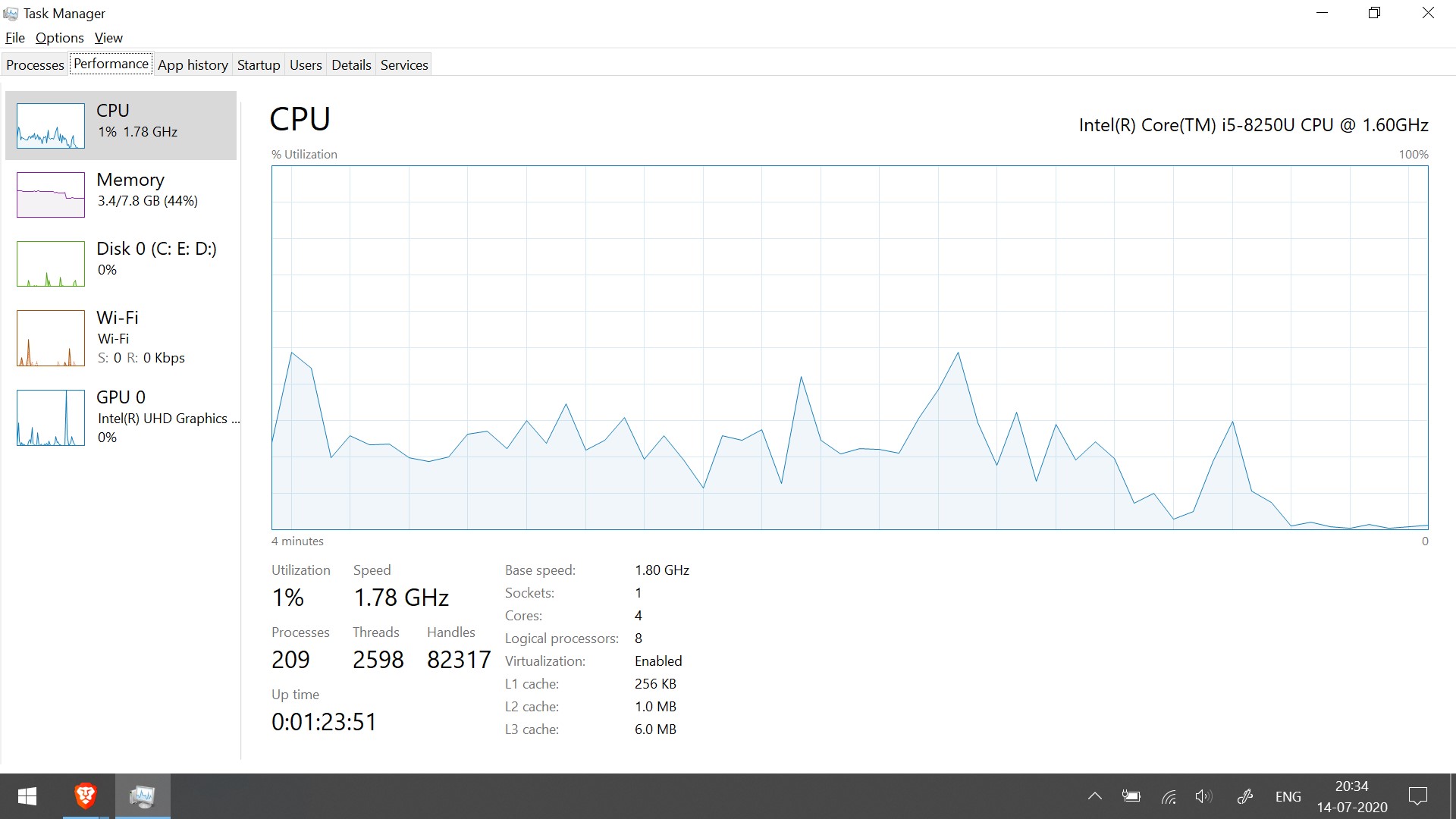Select Disk 0 in the sidebar

pyautogui.click(x=121, y=262)
